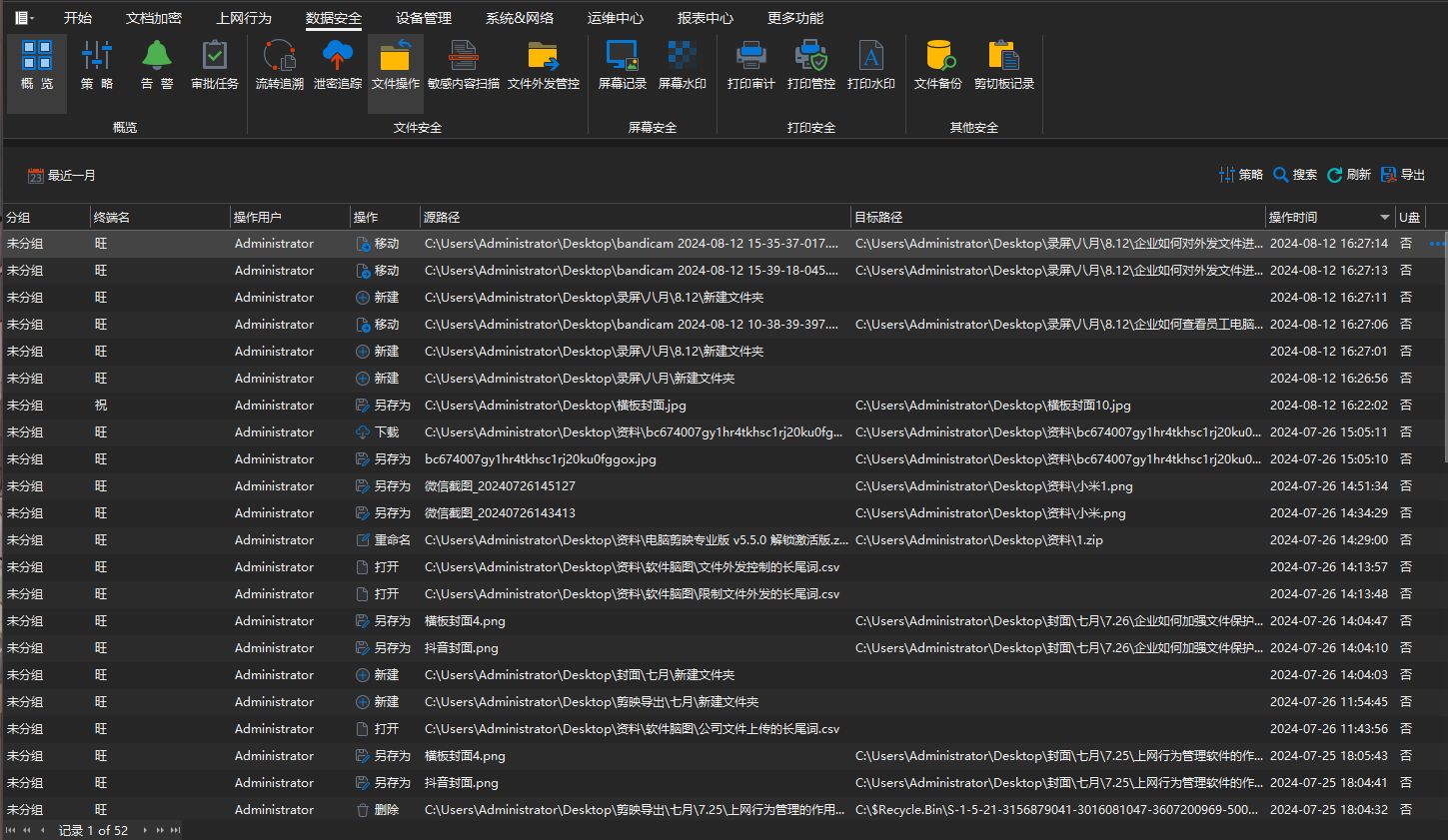Click the 终端名 column header
Image resolution: width=1448 pixels, height=840 pixels.
pos(159,217)
